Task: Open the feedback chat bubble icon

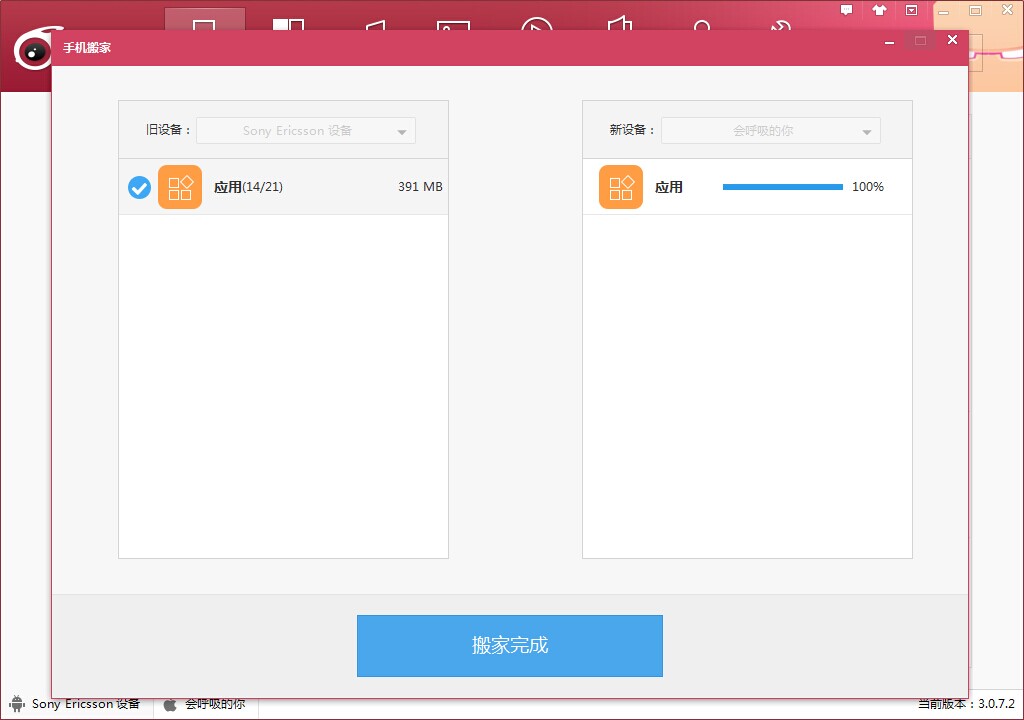Action: click(x=846, y=10)
